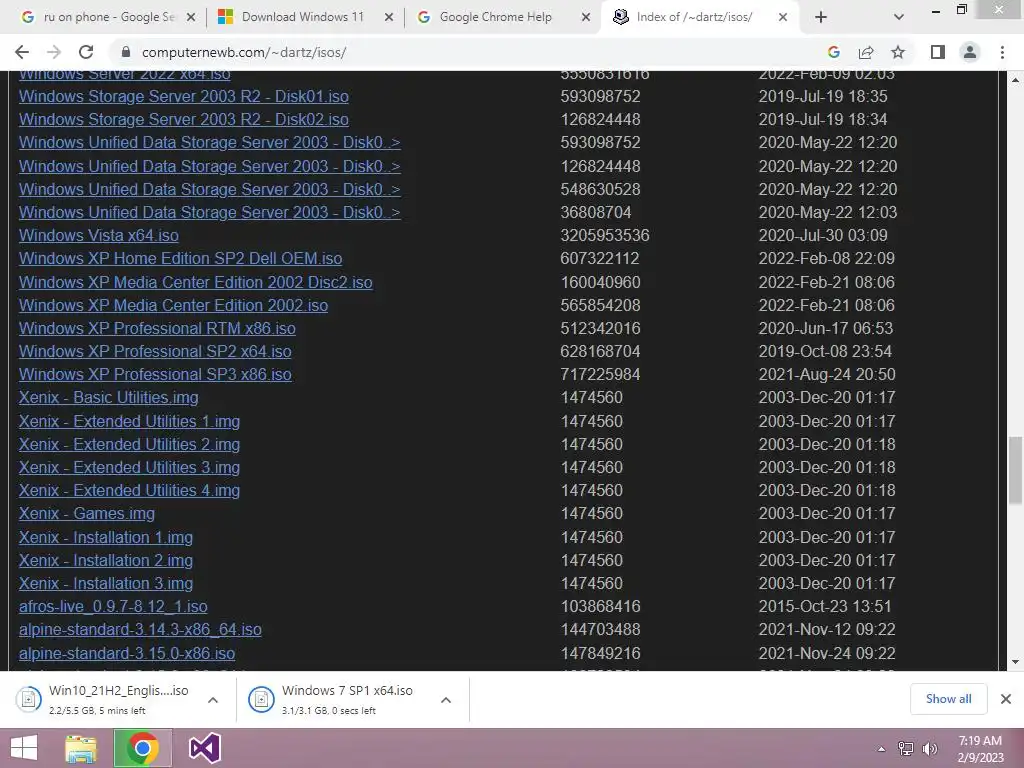Open Windows XP Professional SP2 x64.iso link
The image size is (1024, 768).
point(155,351)
